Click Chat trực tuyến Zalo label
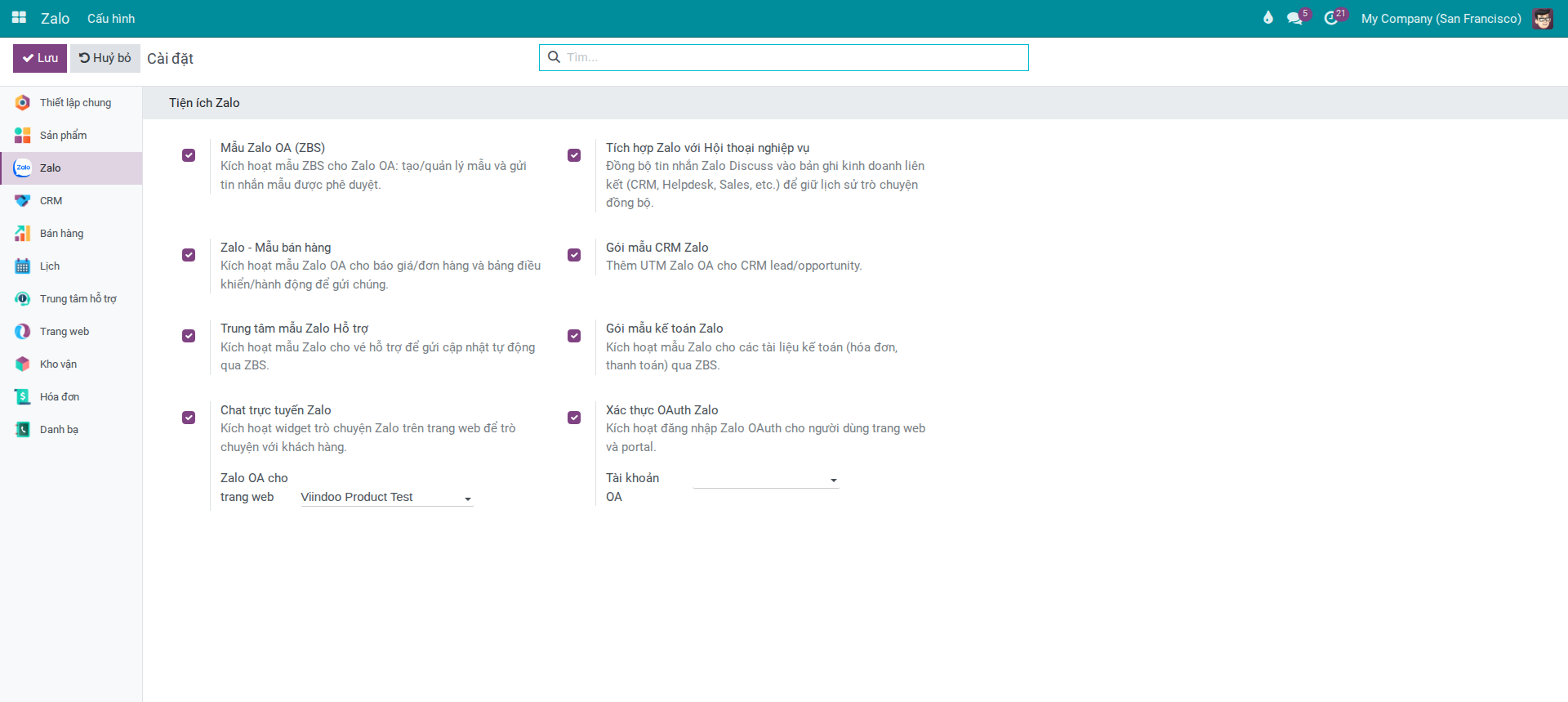The image size is (1568, 702). point(276,410)
